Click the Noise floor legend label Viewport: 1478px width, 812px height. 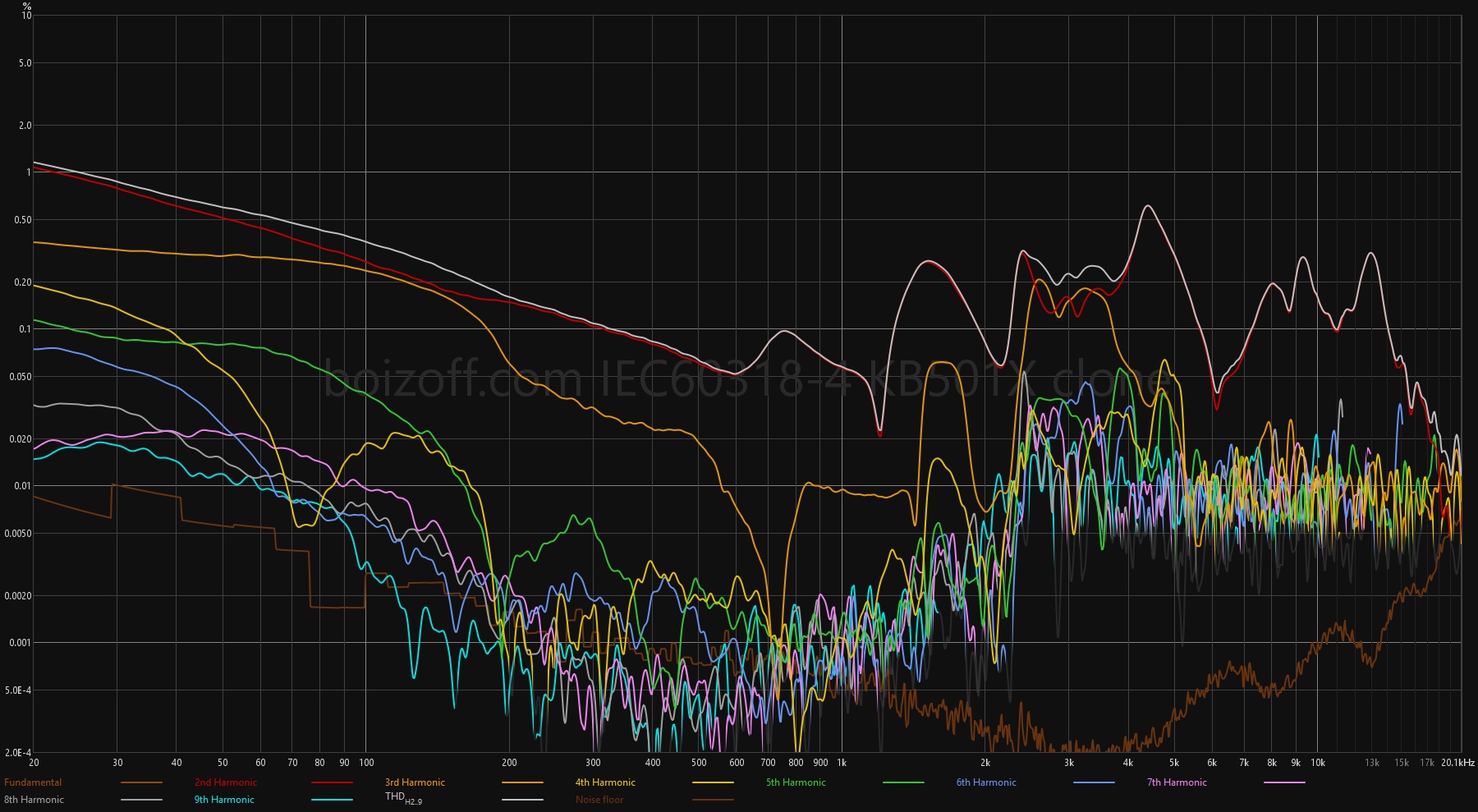[x=599, y=800]
